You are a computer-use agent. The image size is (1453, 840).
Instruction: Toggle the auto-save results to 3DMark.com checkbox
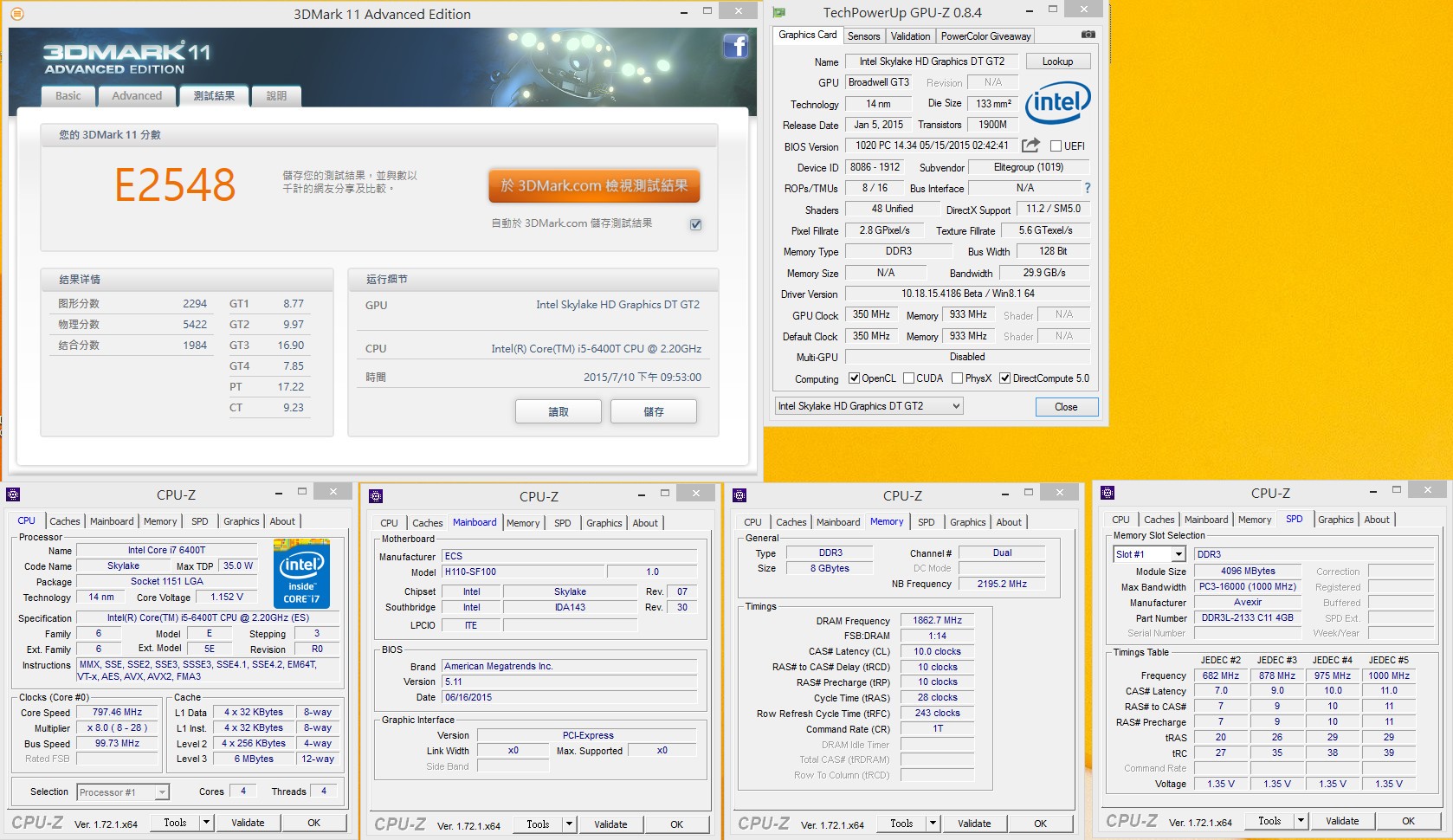[695, 224]
